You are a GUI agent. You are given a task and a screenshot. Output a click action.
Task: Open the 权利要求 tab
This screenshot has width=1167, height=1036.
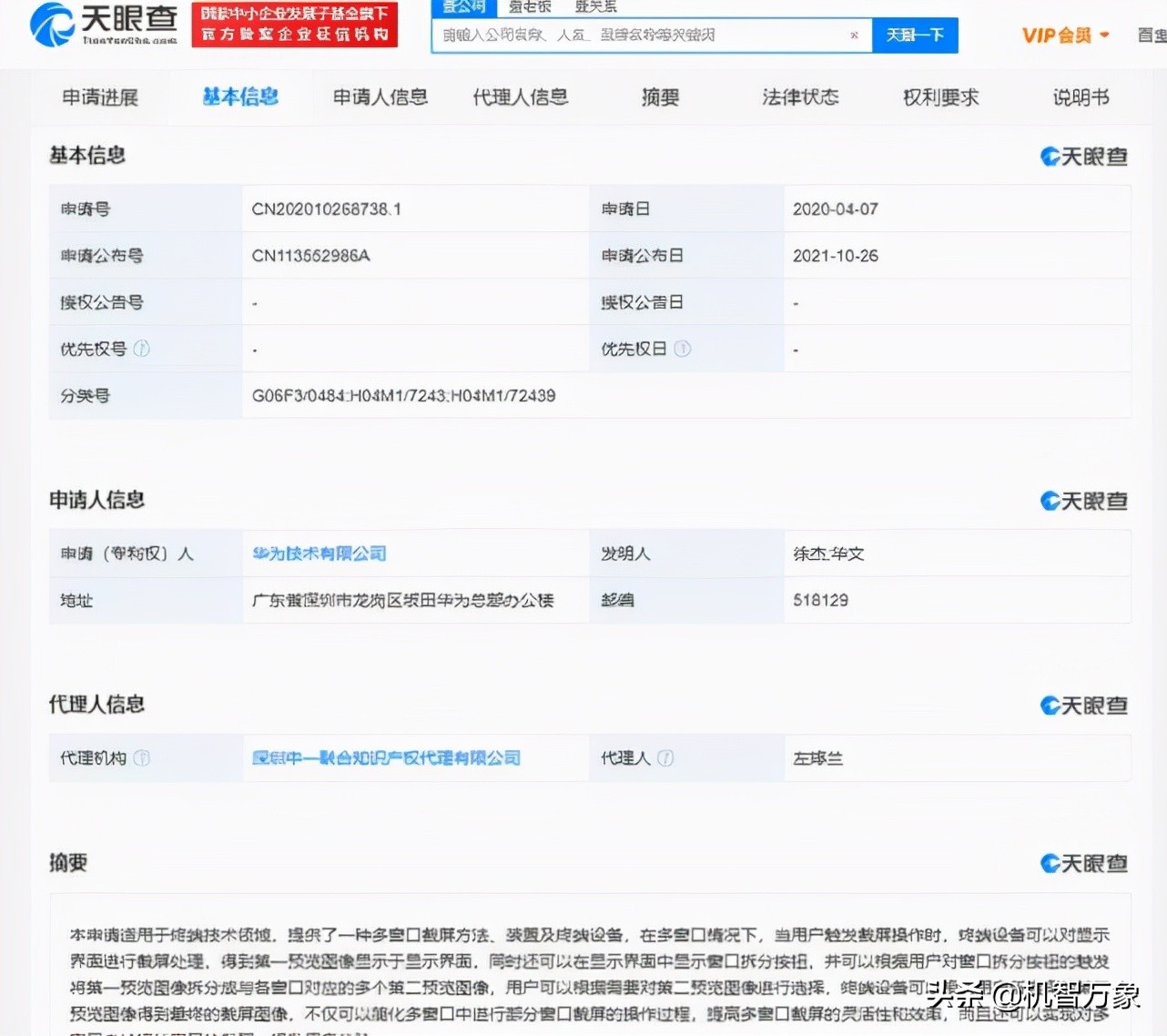click(x=940, y=97)
